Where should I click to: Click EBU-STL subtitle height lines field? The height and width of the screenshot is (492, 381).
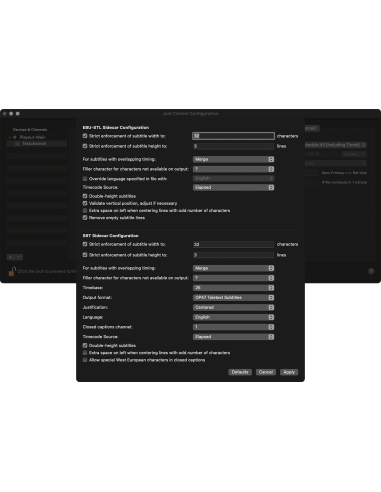233,146
